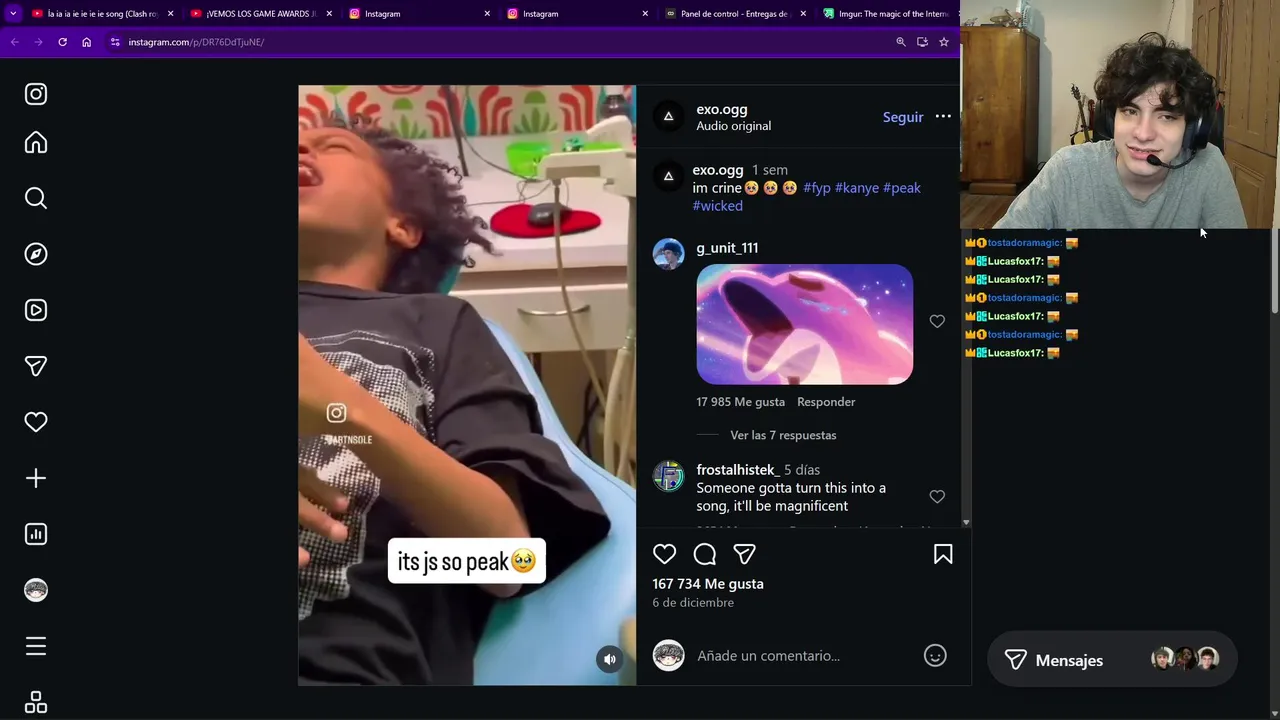This screenshot has height=720, width=1280.
Task: Open the Search magnifier in sidebar
Action: [36, 198]
